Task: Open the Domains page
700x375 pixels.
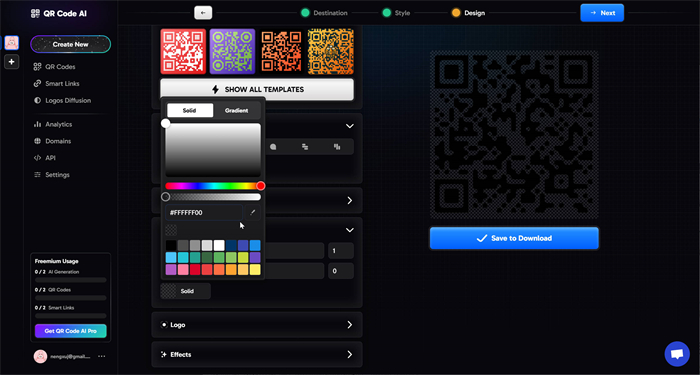Action: point(53,141)
